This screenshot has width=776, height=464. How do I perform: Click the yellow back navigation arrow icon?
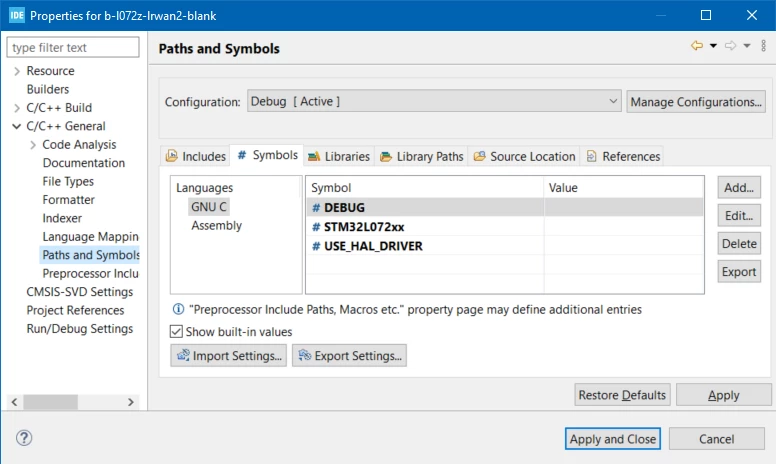point(697,46)
